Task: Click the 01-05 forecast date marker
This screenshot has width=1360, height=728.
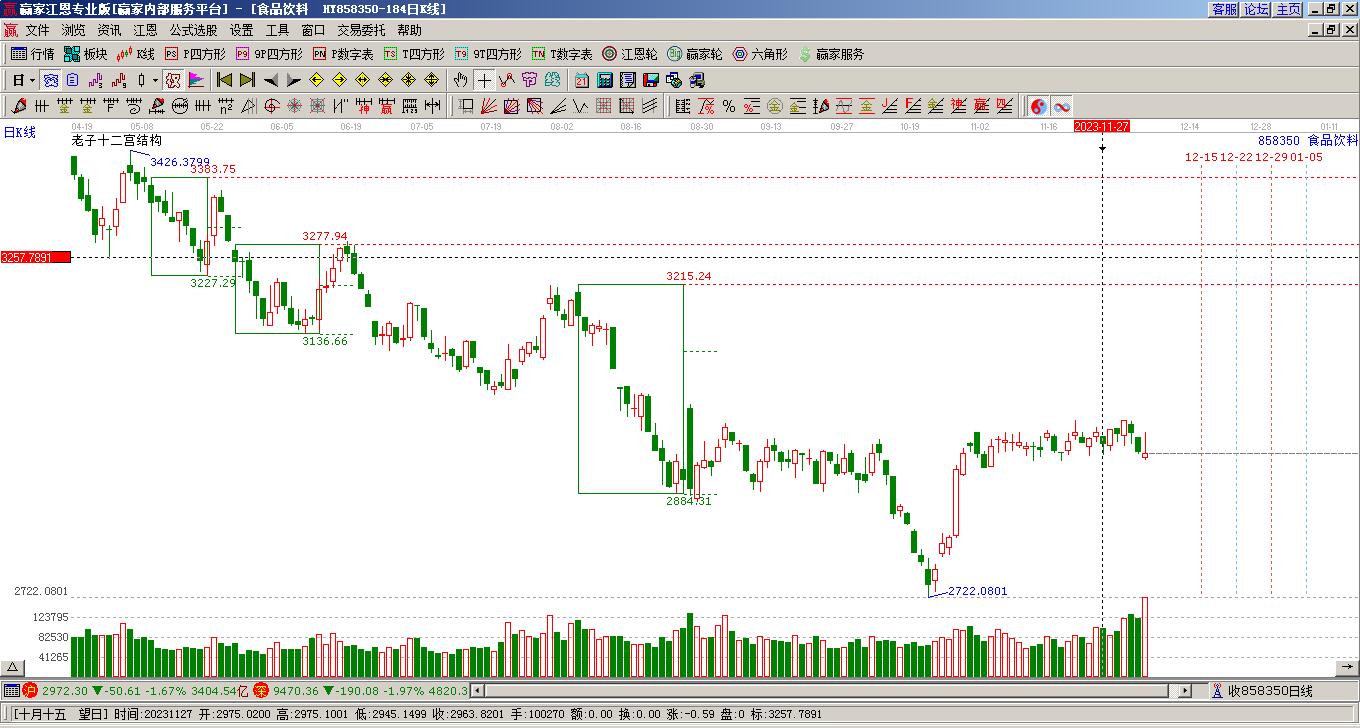Action: pos(1306,157)
